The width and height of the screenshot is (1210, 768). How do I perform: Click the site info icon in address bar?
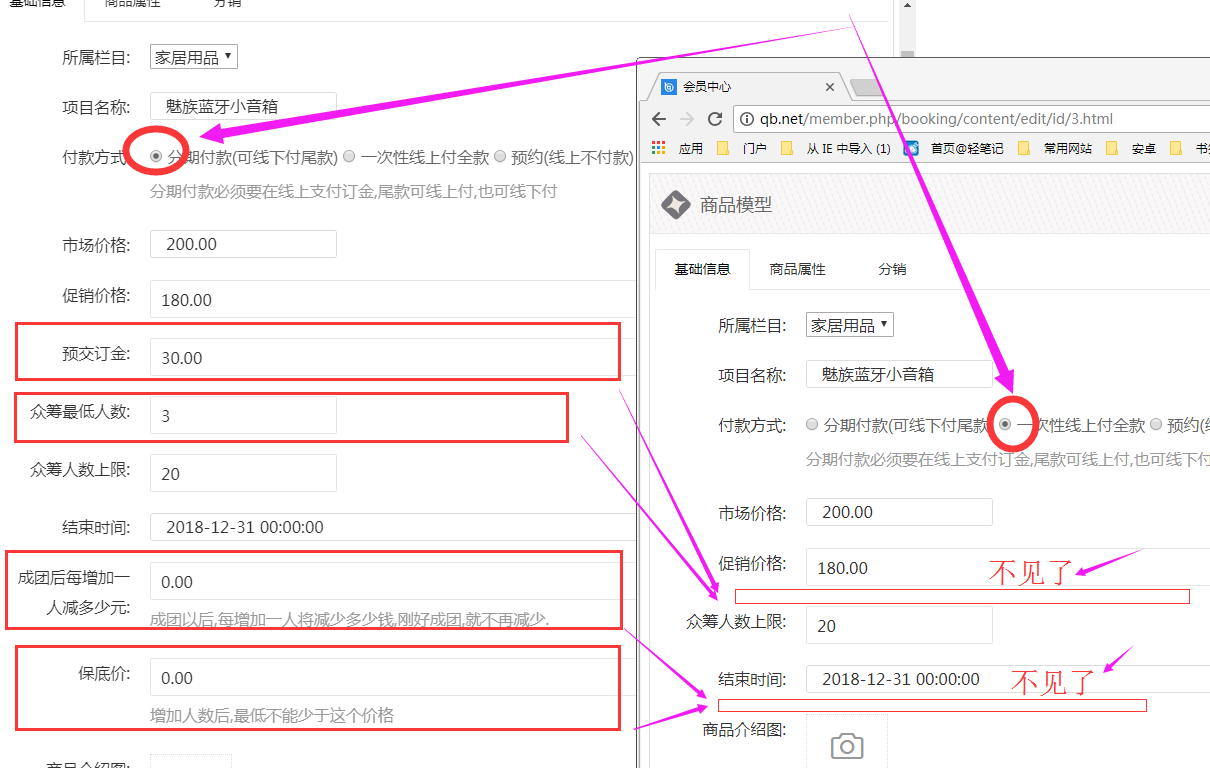coord(747,119)
